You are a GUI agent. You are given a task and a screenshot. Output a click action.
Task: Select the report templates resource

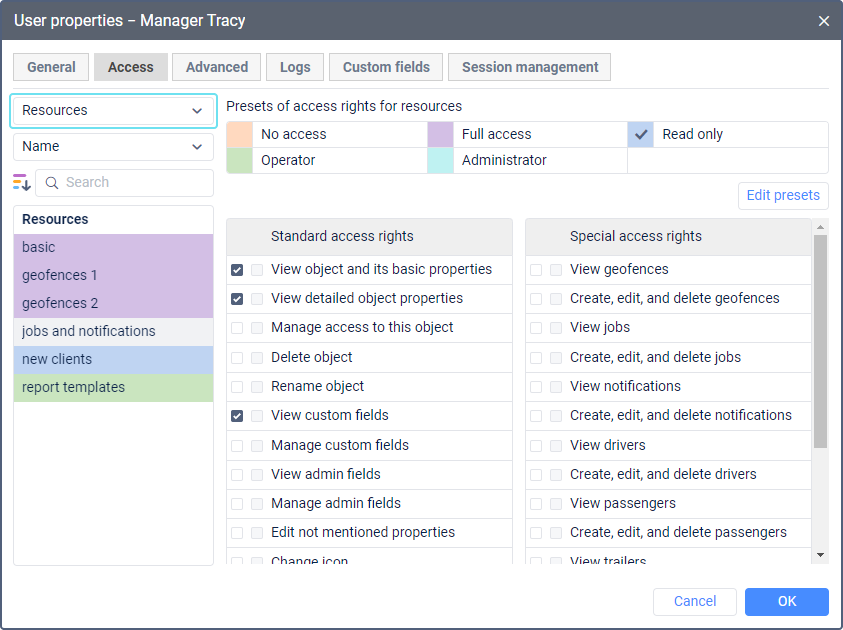pos(113,388)
